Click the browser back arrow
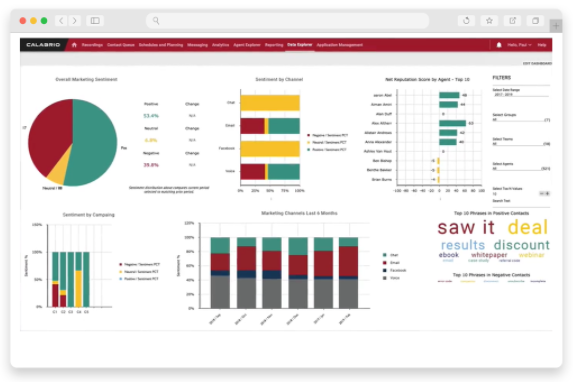 [x=61, y=20]
